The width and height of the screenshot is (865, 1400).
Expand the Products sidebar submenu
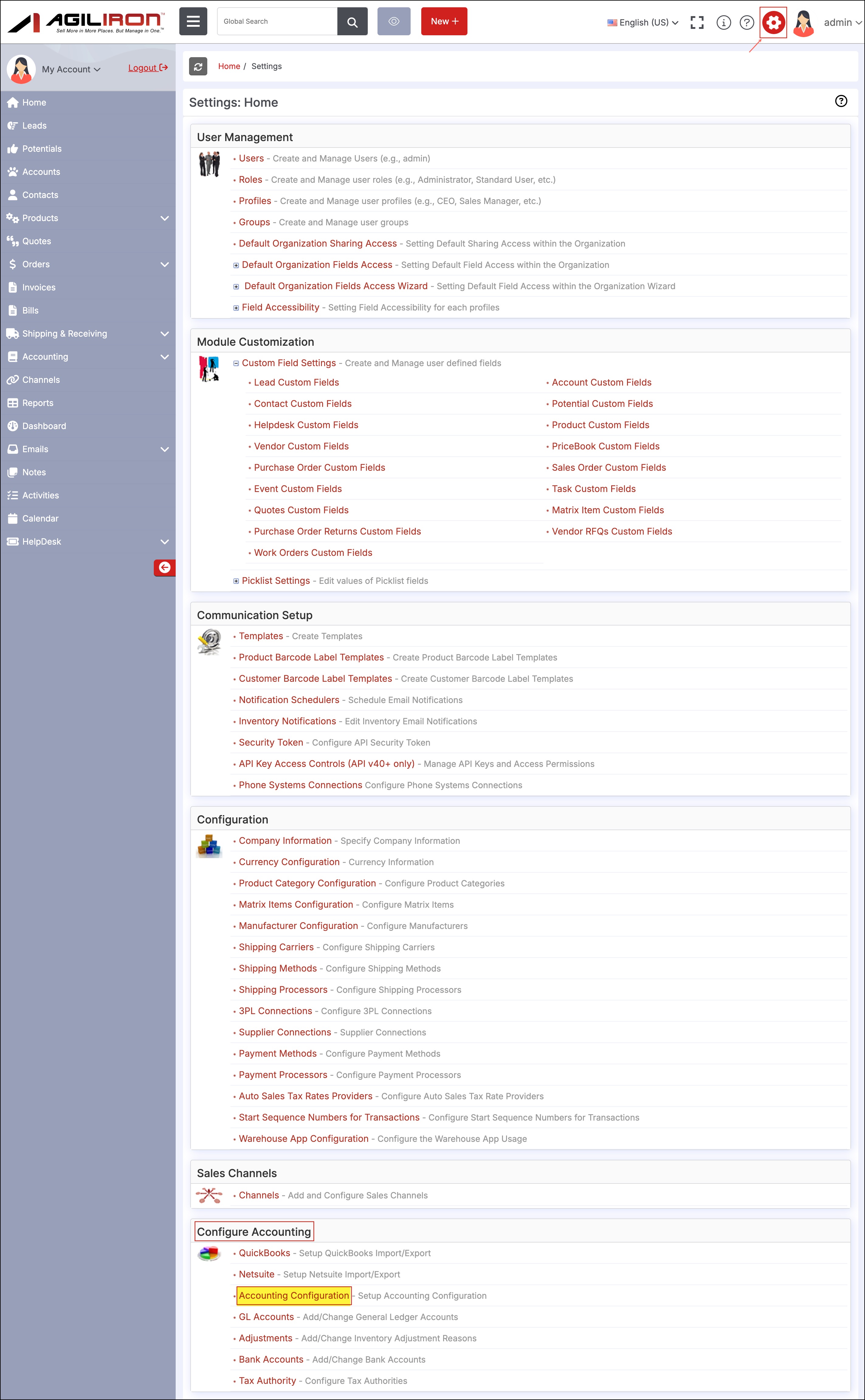click(165, 218)
